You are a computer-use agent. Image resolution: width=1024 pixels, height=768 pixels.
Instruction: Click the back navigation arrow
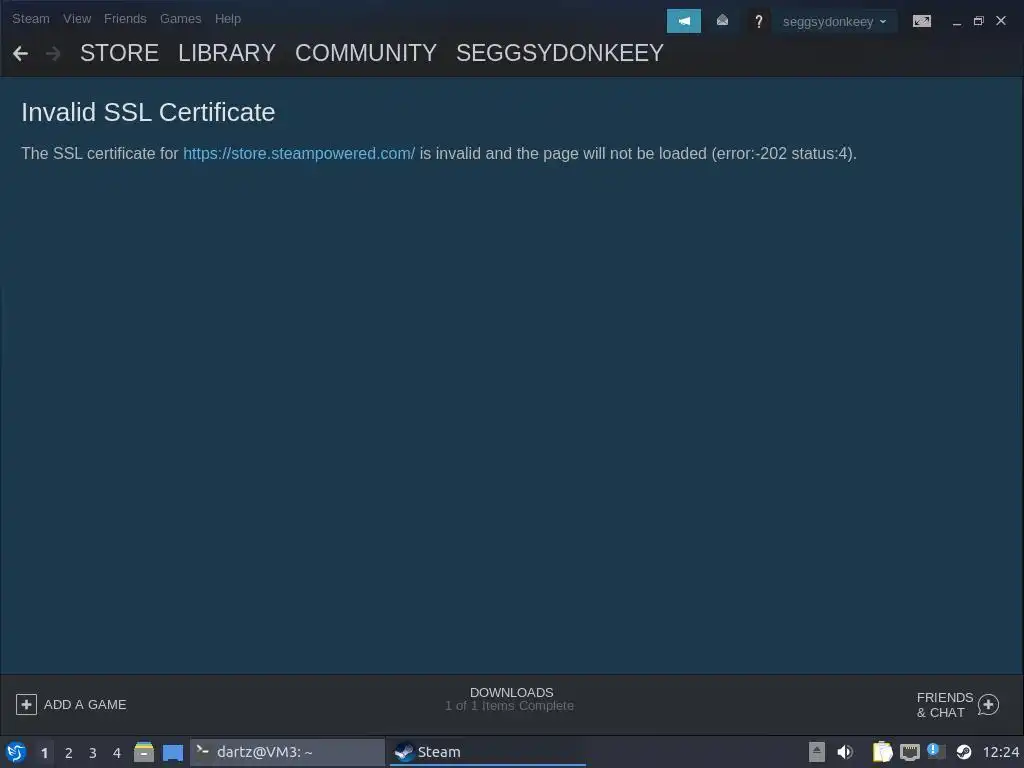pyautogui.click(x=20, y=54)
